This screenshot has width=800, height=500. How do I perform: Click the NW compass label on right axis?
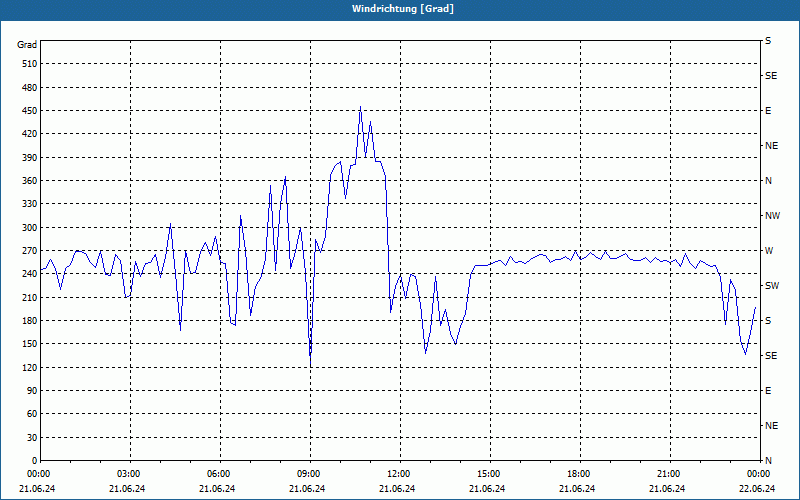point(772,216)
